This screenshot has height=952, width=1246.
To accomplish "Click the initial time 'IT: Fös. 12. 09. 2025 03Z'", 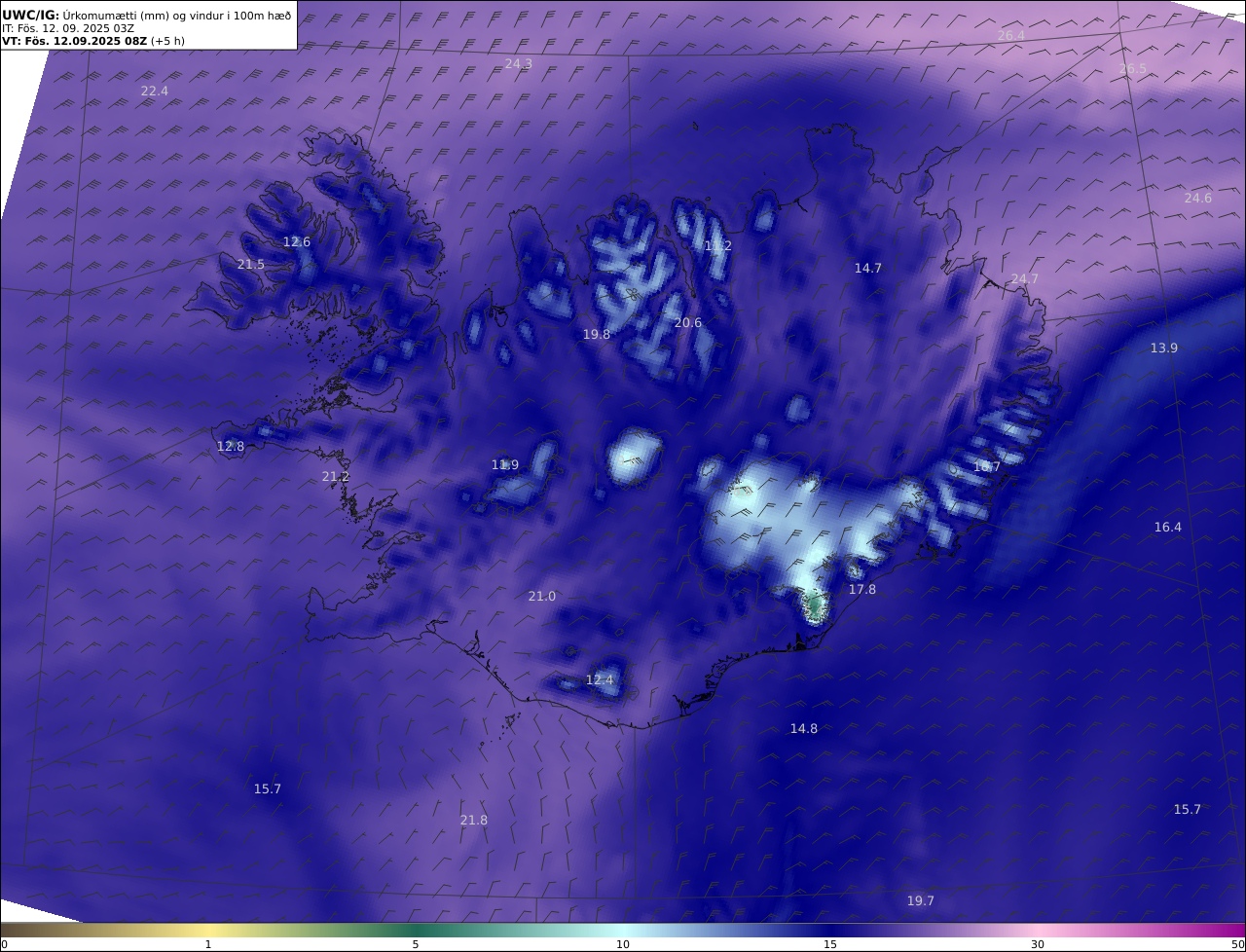I will coord(69,28).
